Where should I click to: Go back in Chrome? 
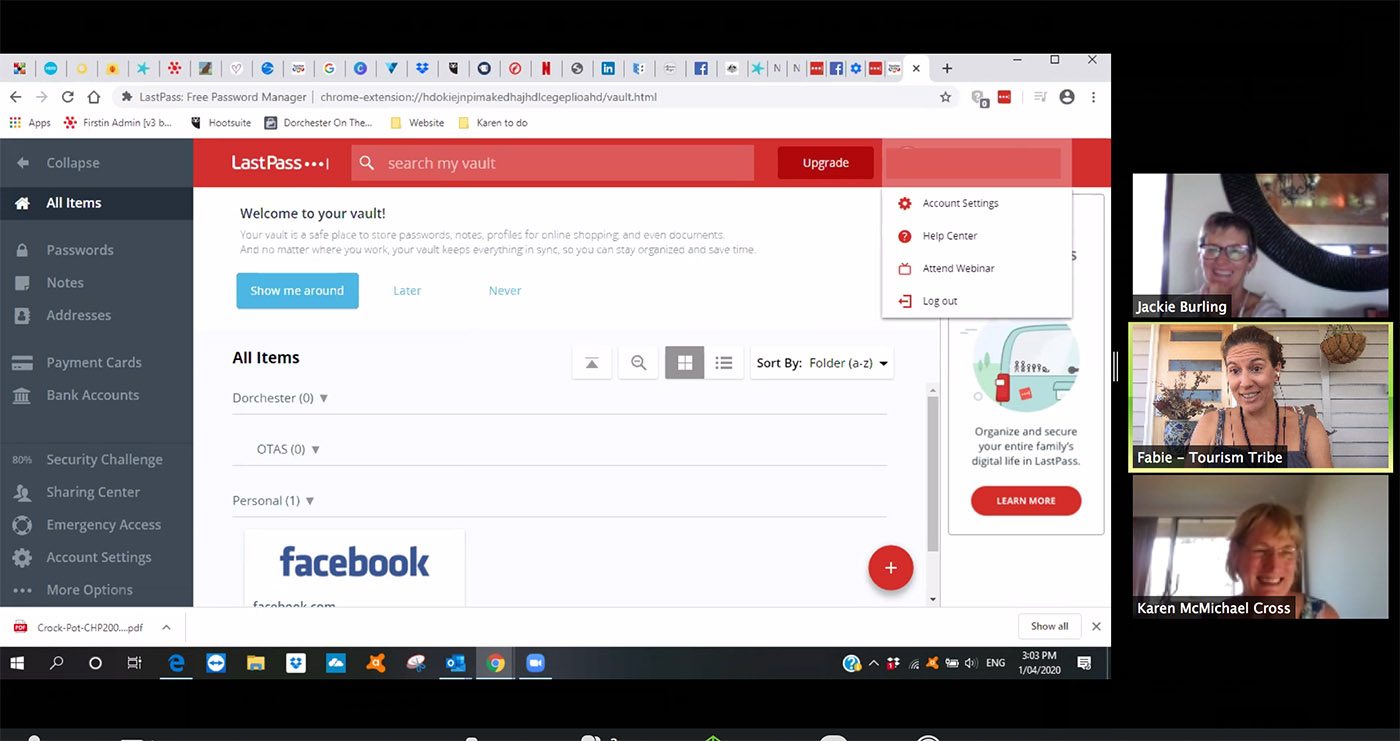pos(15,97)
